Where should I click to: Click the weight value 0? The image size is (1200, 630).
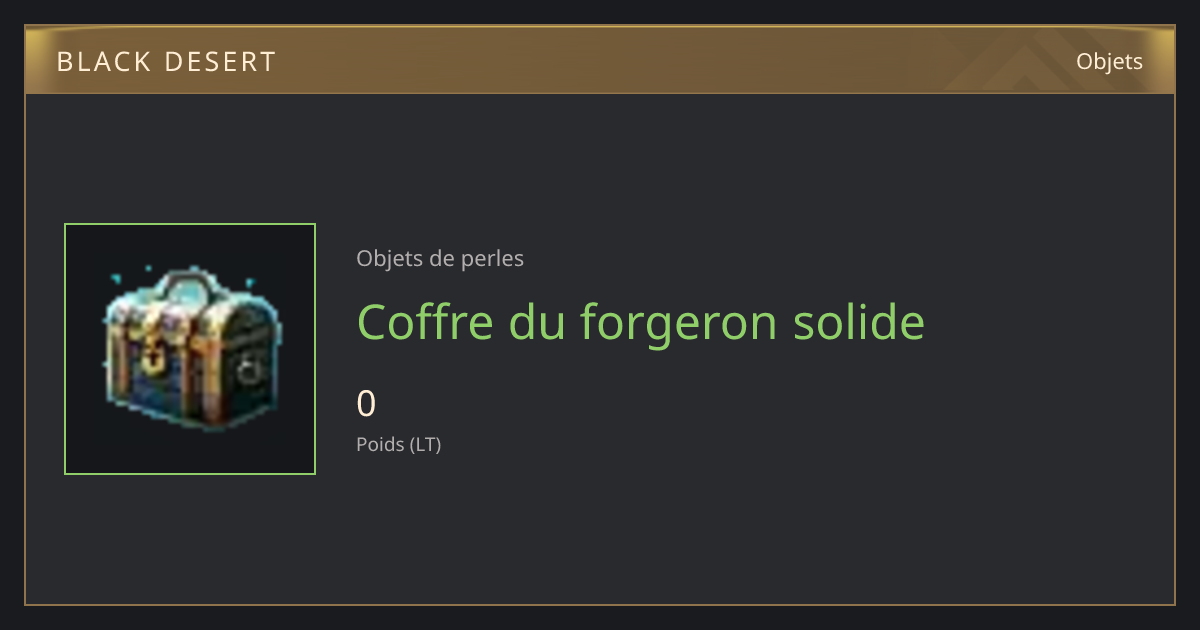366,403
